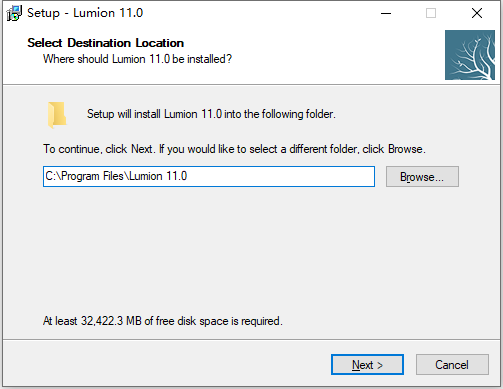The height and width of the screenshot is (389, 503).
Task: Place cursor on 'Program Files' in path
Action: click(92, 176)
